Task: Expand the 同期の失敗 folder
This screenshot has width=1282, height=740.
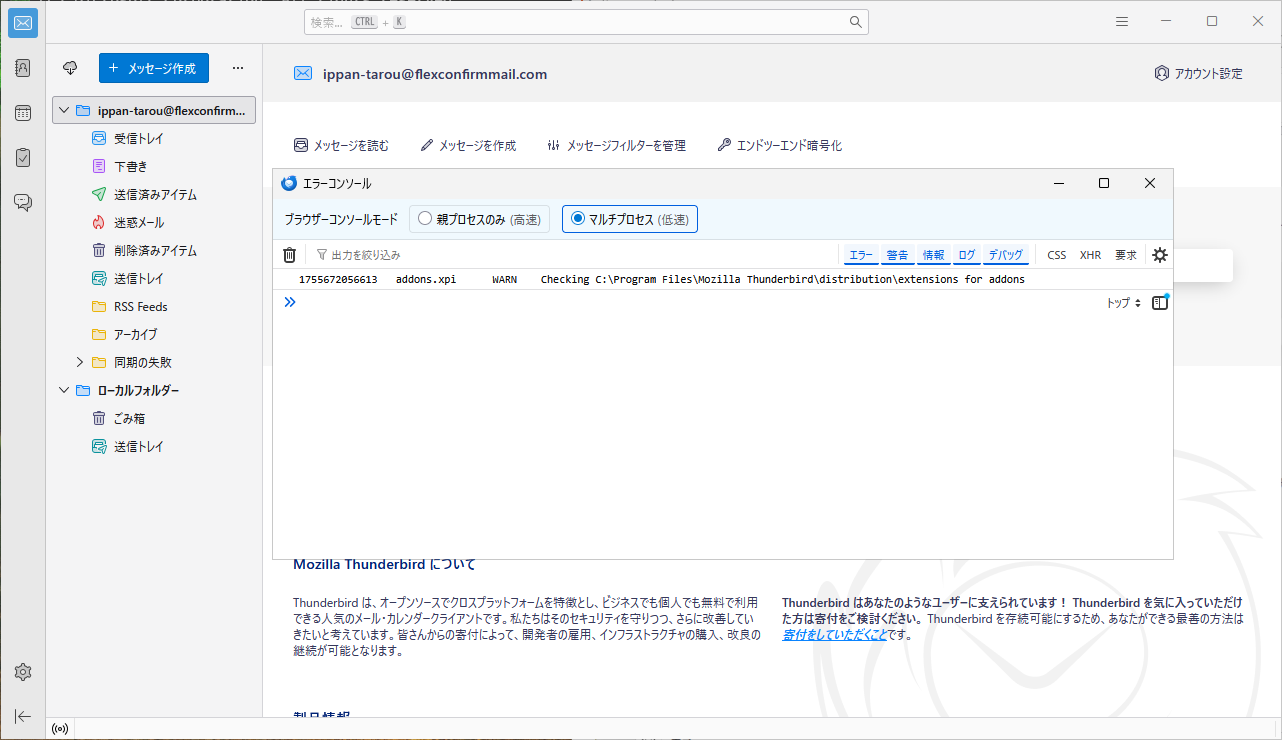Action: [x=79, y=362]
